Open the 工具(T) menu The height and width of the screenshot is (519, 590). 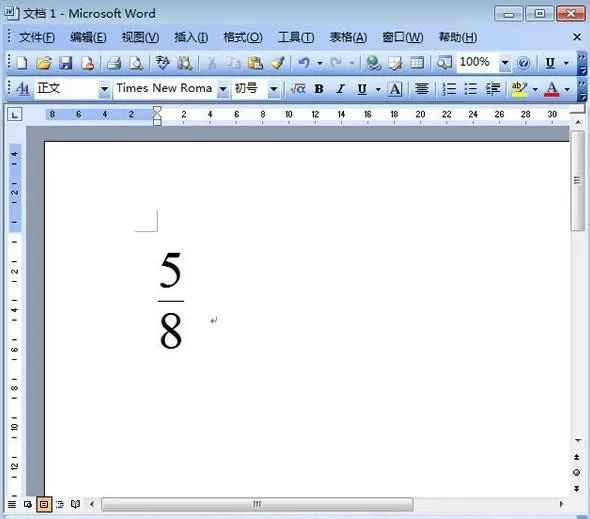click(x=296, y=37)
